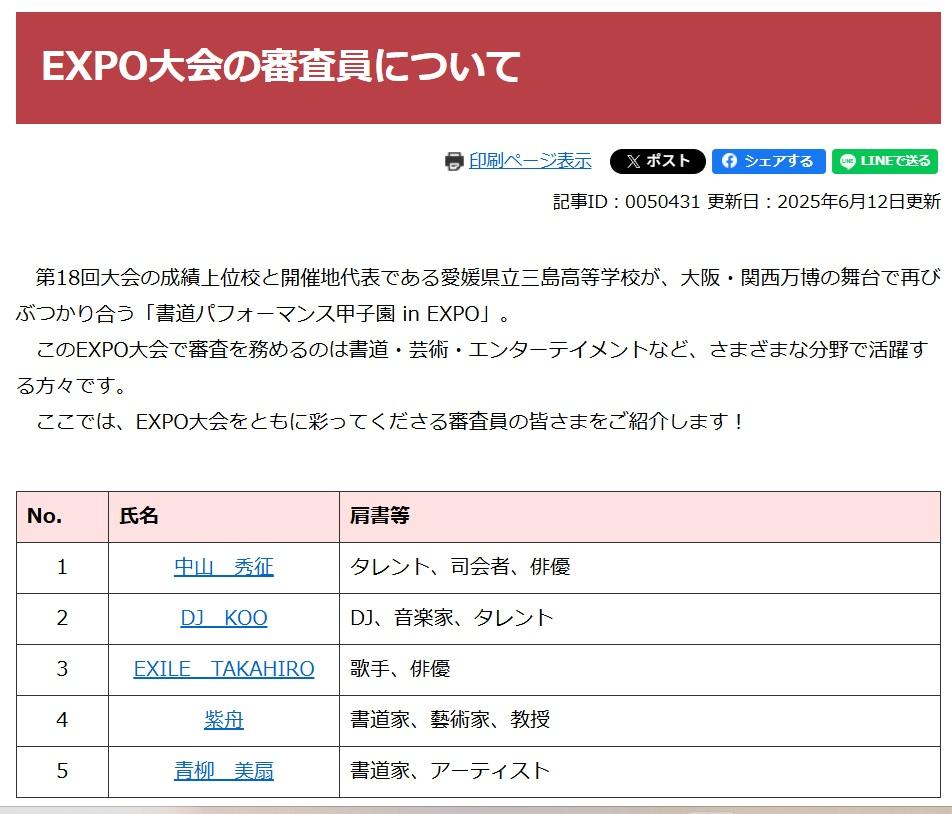The image size is (952, 814).
Task: Open the 印刷ページ表示 link
Action: coord(530,161)
